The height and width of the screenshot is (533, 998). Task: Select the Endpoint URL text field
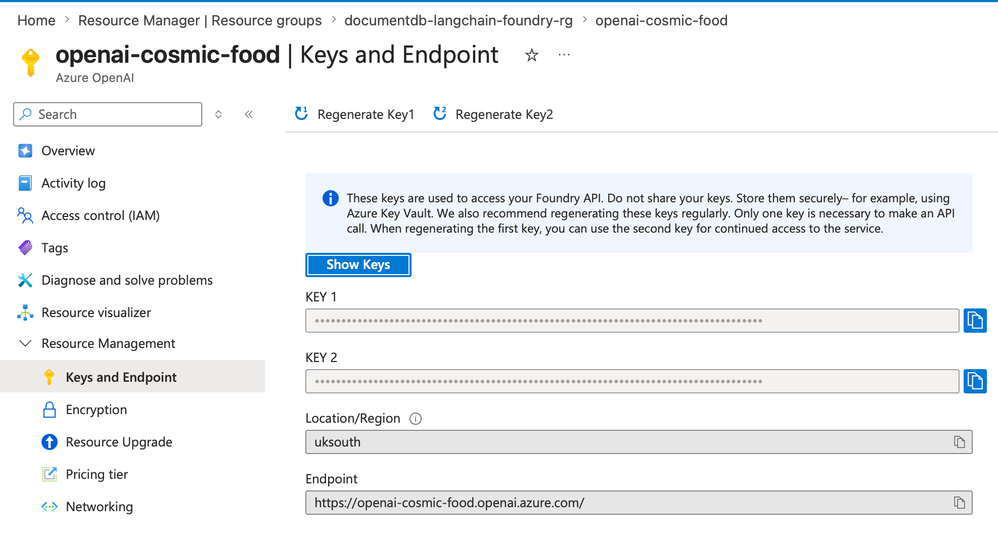tap(620, 503)
